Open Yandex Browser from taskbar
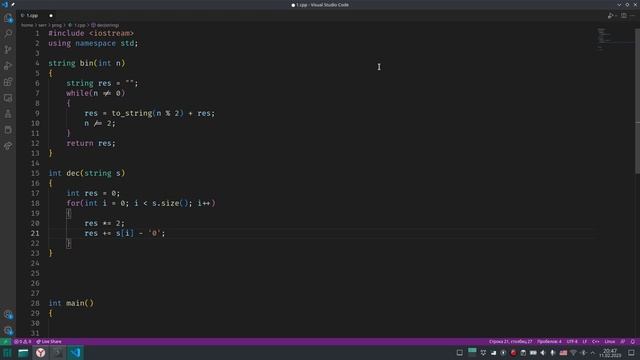This screenshot has height=360, width=640. coord(40,353)
